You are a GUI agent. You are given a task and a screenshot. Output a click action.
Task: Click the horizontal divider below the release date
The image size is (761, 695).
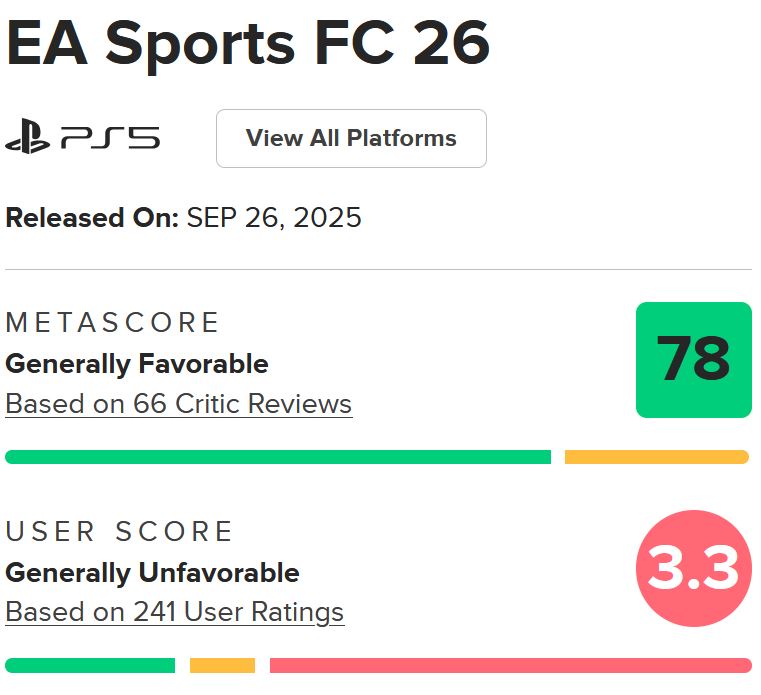pyautogui.click(x=378, y=269)
